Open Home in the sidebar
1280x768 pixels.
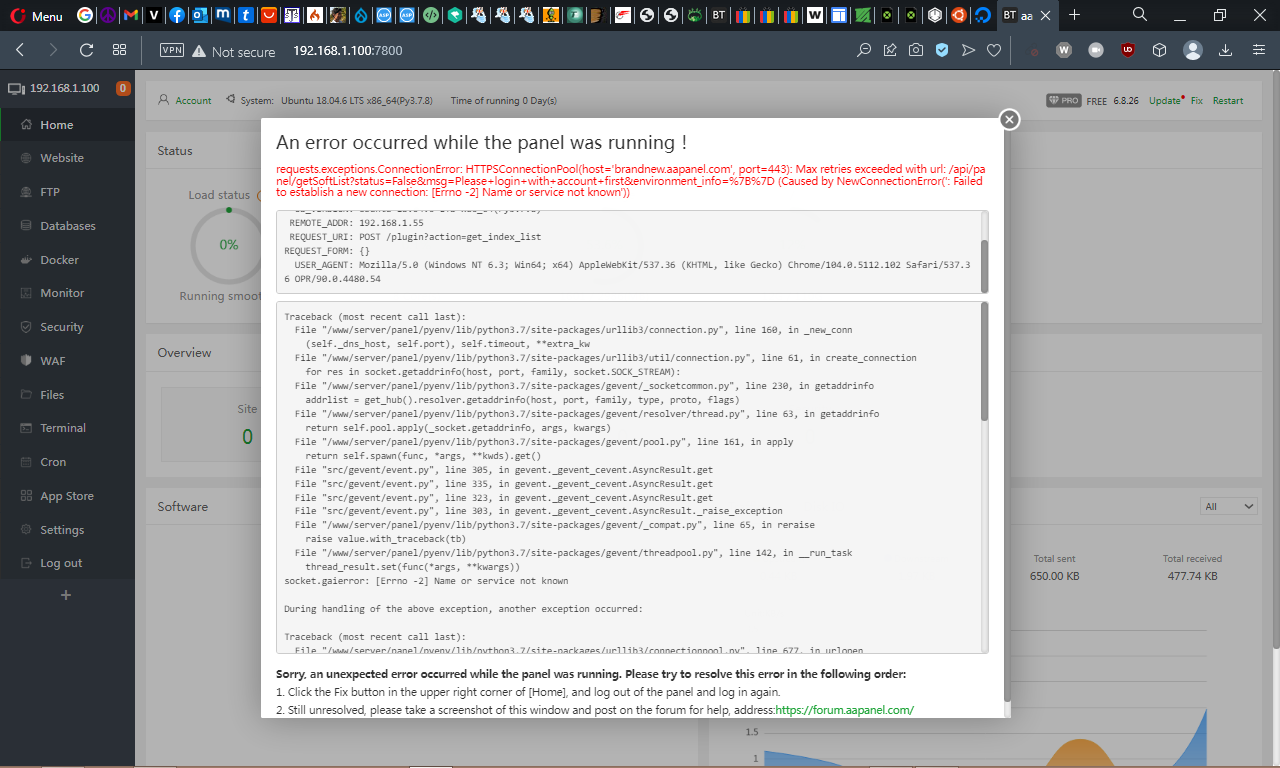pyautogui.click(x=67, y=125)
